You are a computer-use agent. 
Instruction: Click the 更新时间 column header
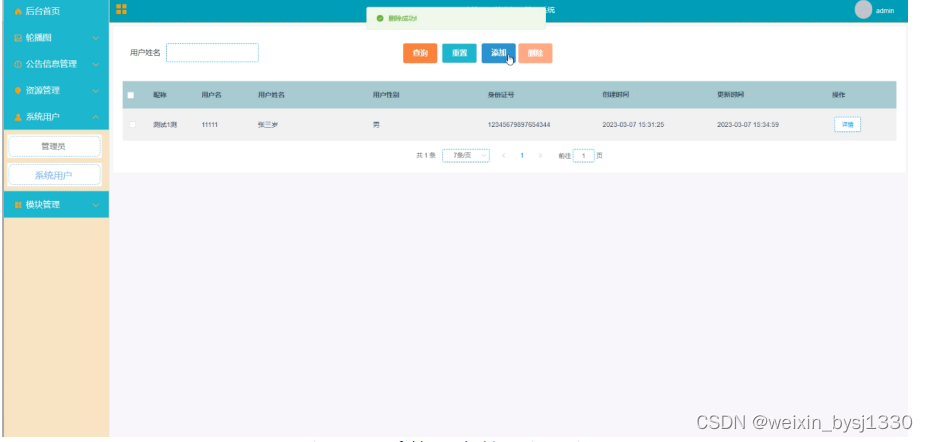coord(730,95)
